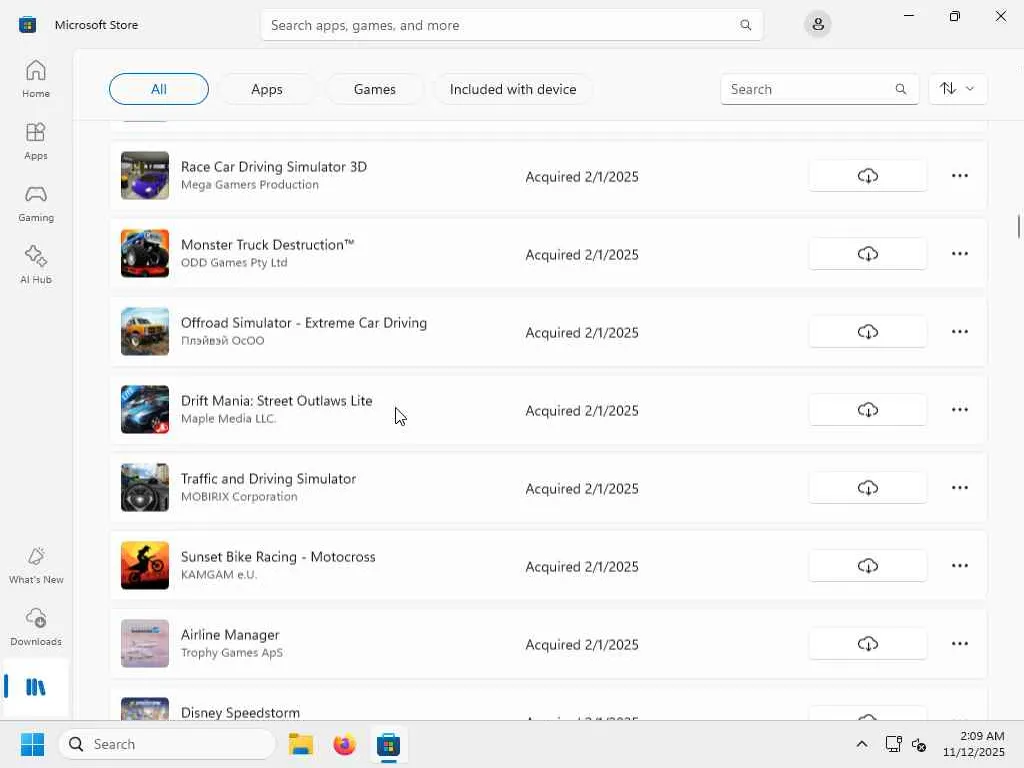This screenshot has width=1024, height=768.
Task: Open more options for Sunset Bike Racing
Action: click(x=959, y=566)
